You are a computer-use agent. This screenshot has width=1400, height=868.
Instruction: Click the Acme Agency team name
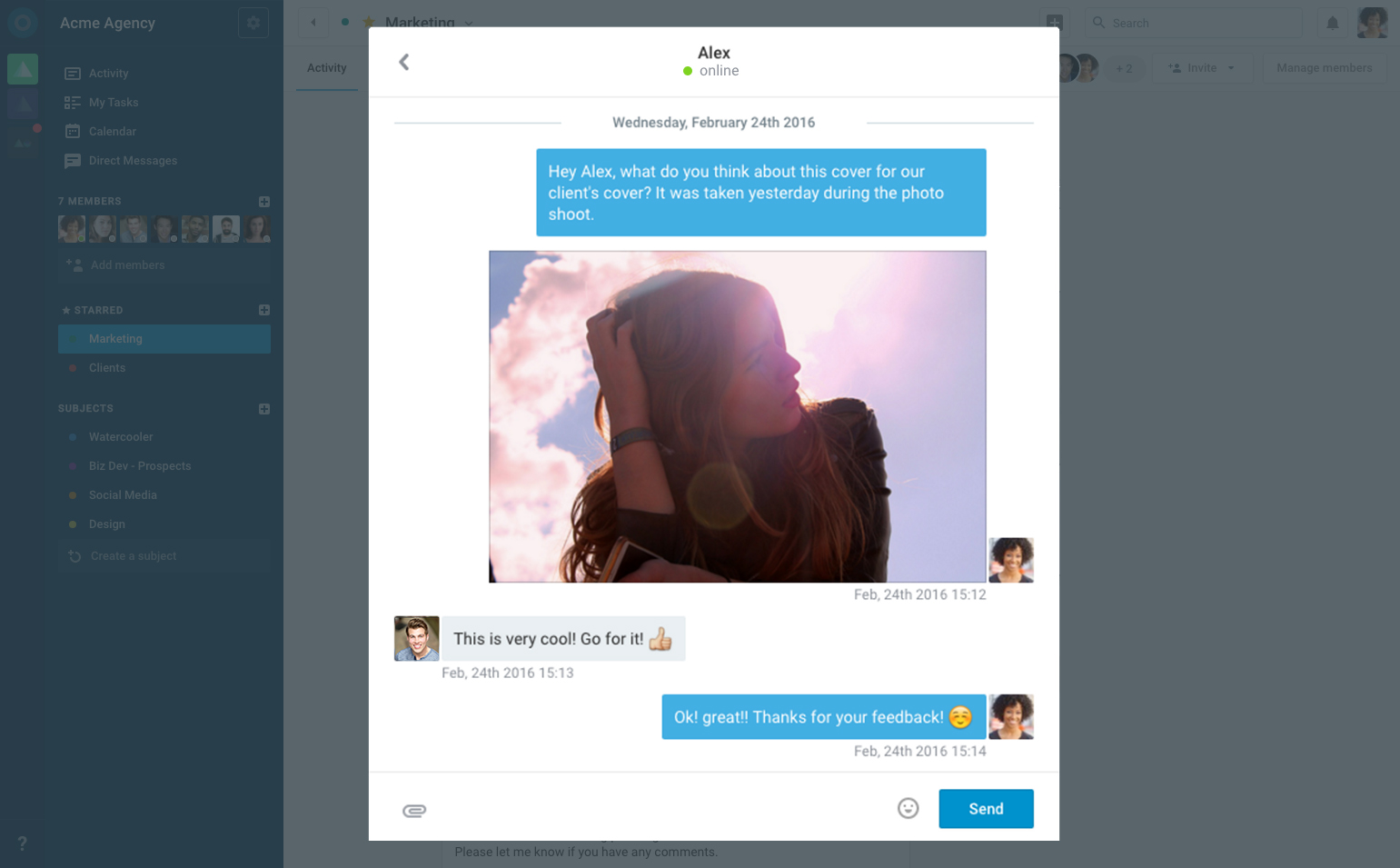(107, 23)
